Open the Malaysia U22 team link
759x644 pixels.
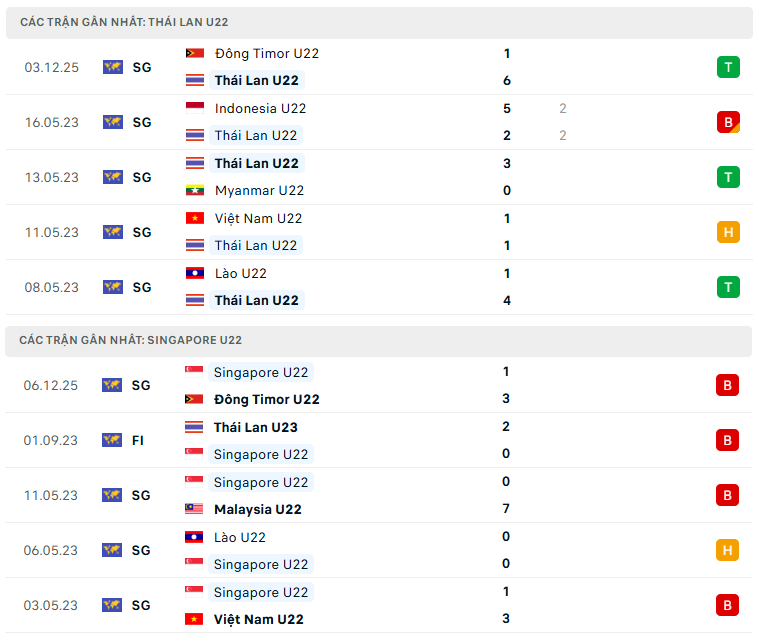click(x=257, y=509)
